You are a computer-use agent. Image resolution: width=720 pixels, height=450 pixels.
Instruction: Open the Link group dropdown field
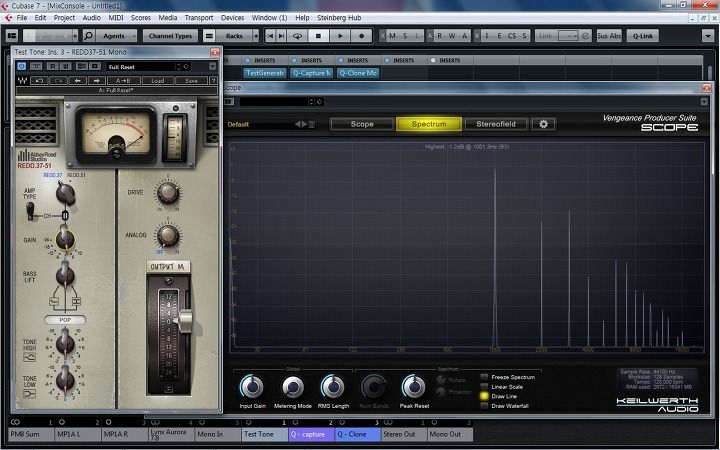coord(568,36)
